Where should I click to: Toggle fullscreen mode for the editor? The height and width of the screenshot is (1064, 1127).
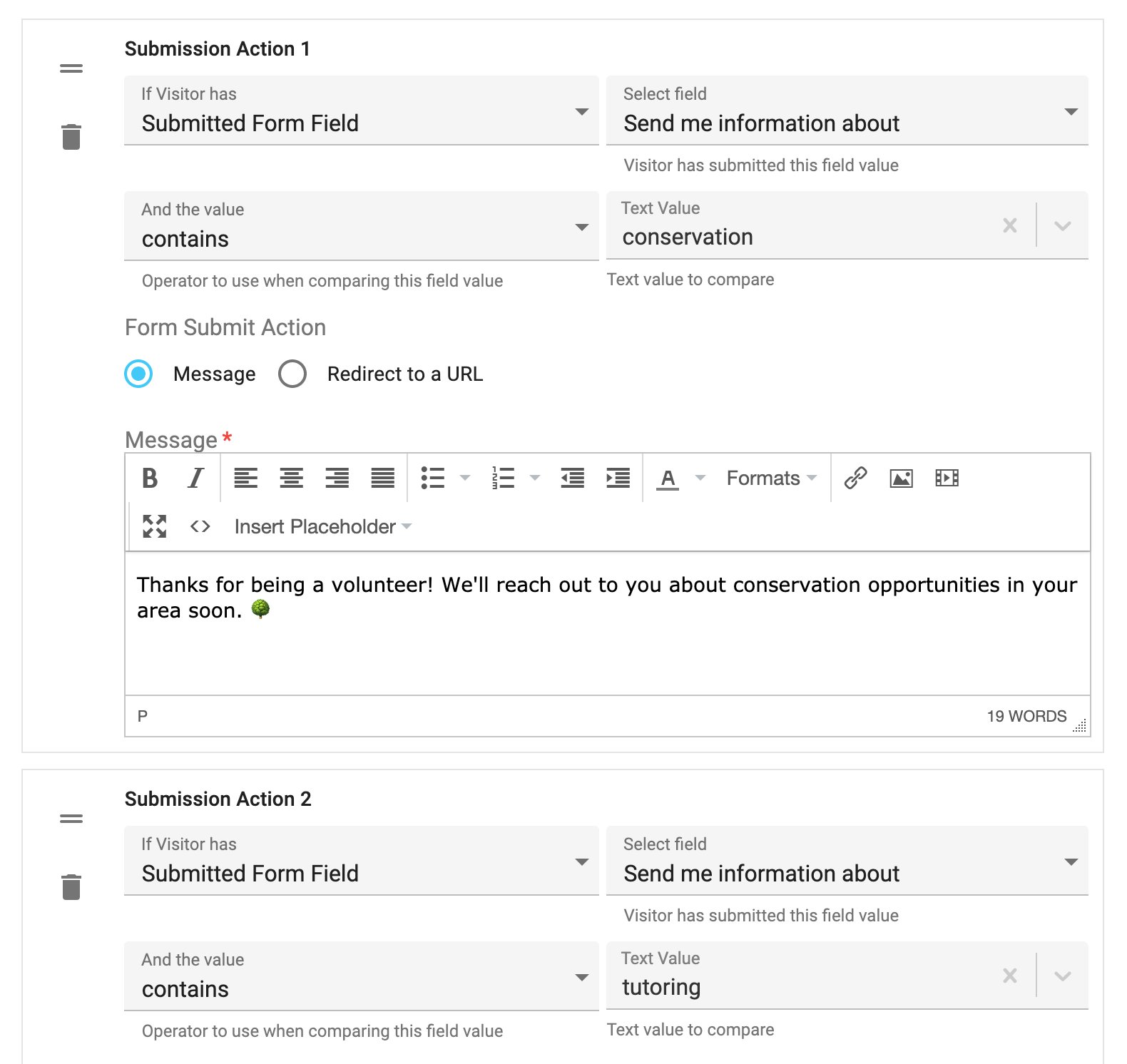[155, 526]
